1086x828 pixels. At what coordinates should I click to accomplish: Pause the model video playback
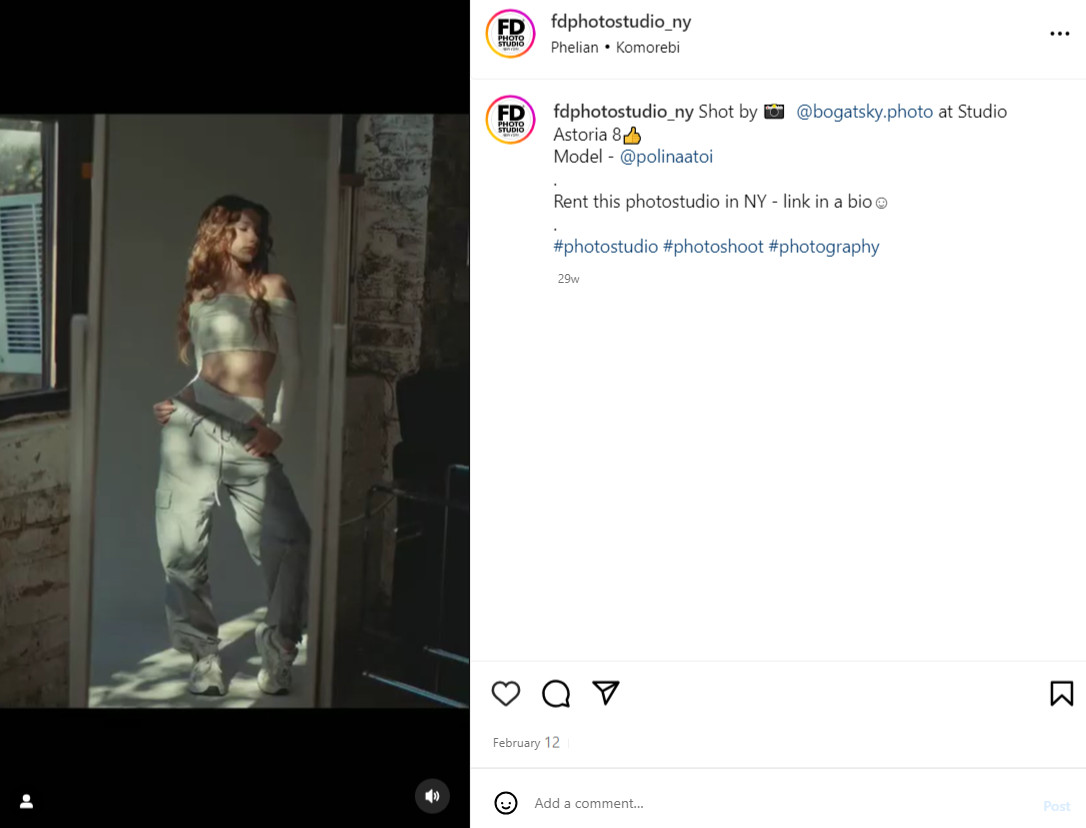(235, 411)
